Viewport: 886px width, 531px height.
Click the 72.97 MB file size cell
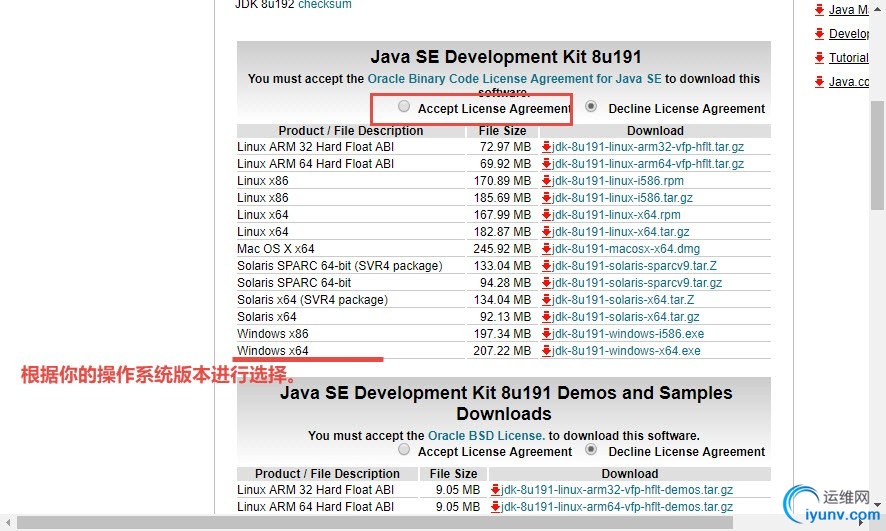[502, 147]
